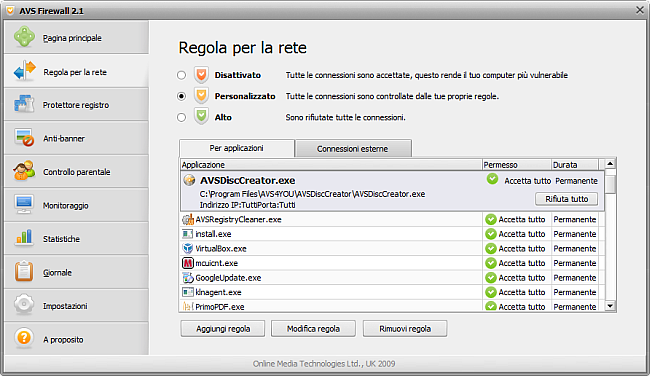Switch to the Per applicazioni tab
The height and width of the screenshot is (376, 650).
236,148
